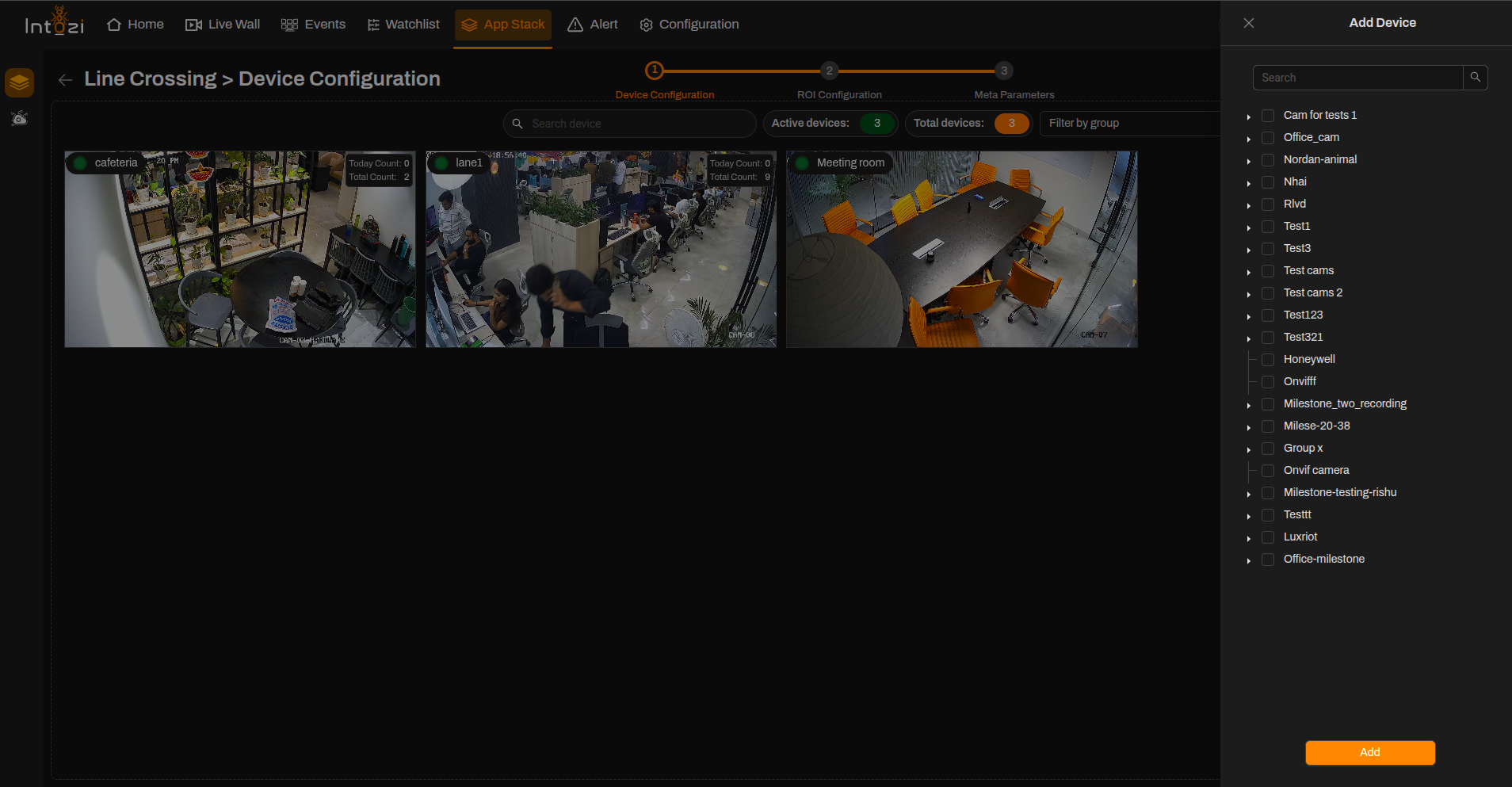Click step 2 ROI Configuration marker

pos(829,71)
